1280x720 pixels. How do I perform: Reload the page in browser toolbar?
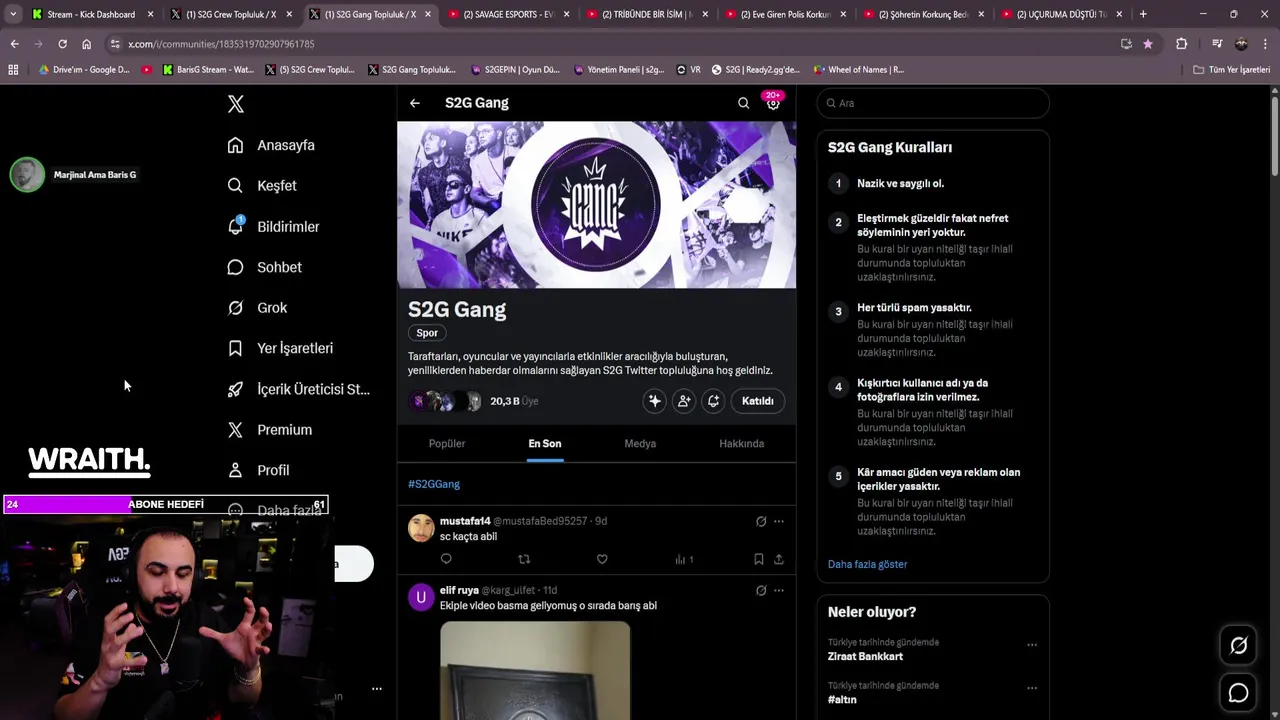click(x=62, y=44)
